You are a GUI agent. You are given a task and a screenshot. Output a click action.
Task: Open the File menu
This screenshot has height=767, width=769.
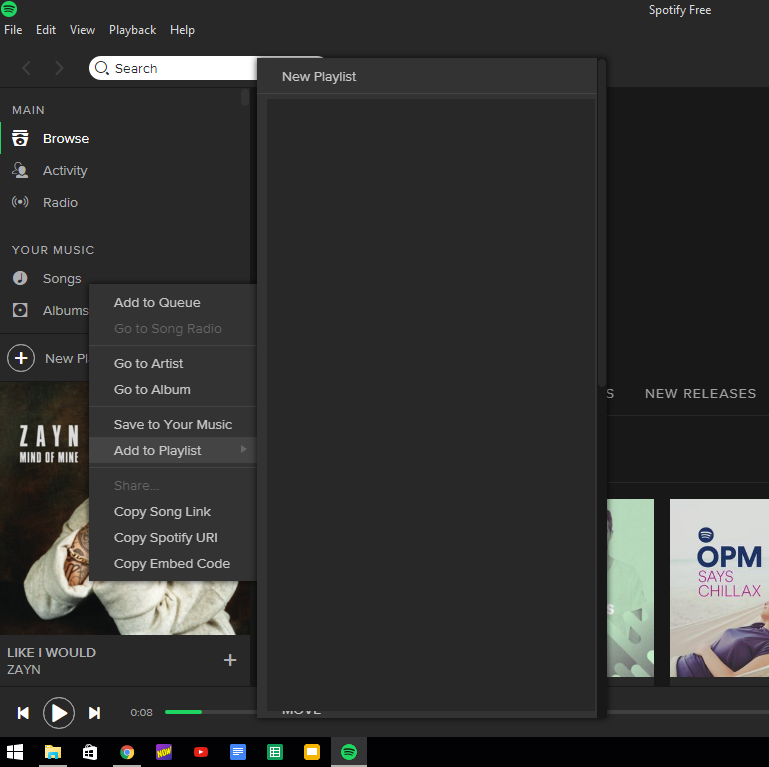(x=13, y=30)
